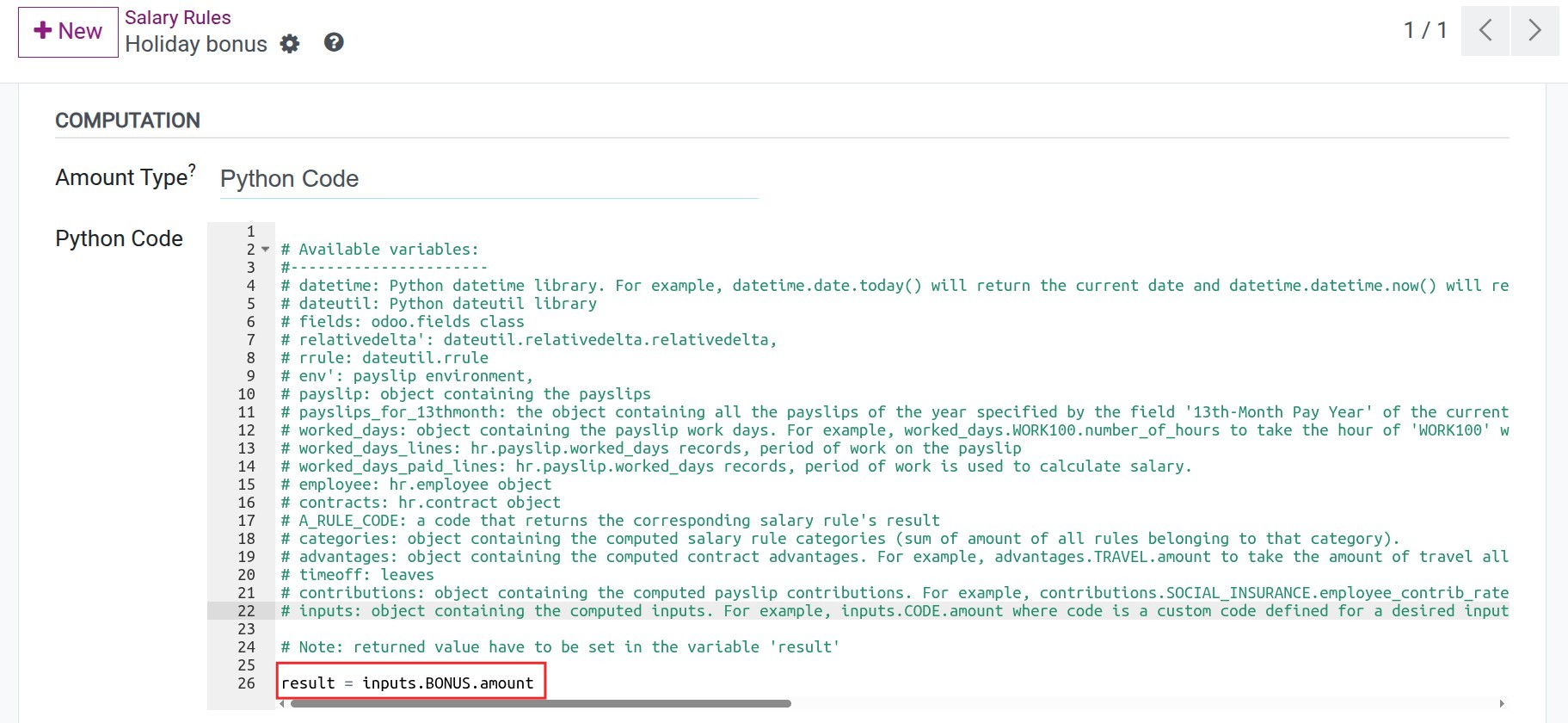Screen dimensions: 1568x723
Task: Open the Amount Type Python Code dropdown
Action: [x=489, y=179]
